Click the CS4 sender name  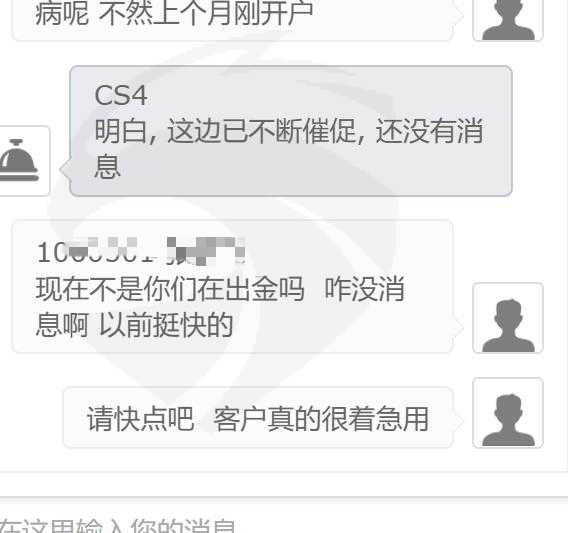point(121,95)
